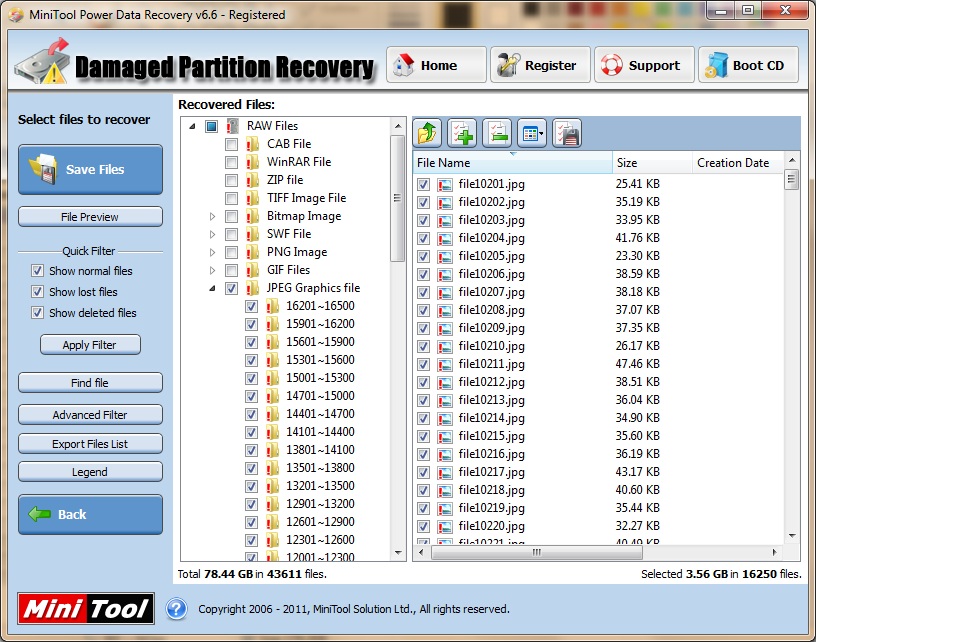The height and width of the screenshot is (642, 960).
Task: Uncheck the 15901~16200 folder checkbox
Action: (251, 324)
